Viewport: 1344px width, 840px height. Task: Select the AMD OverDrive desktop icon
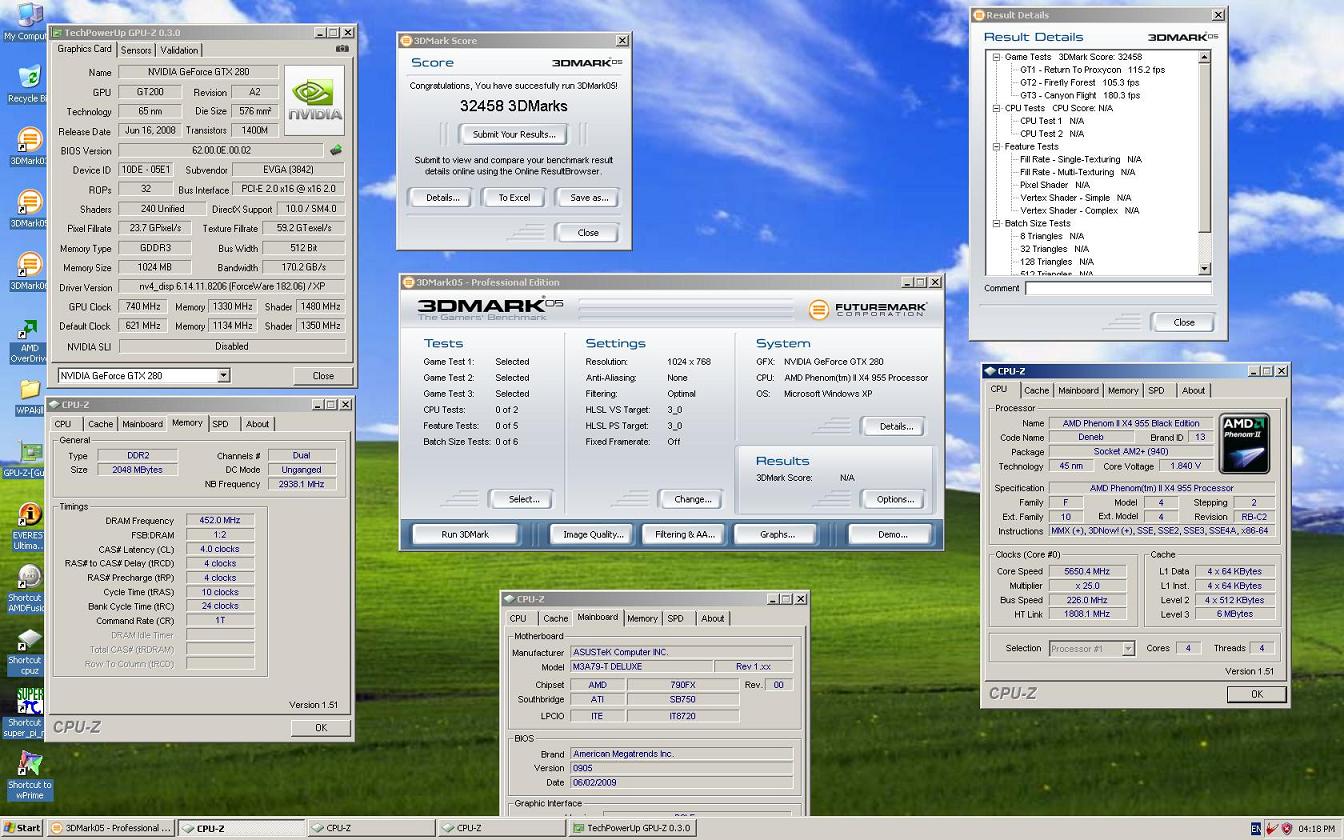tap(29, 341)
